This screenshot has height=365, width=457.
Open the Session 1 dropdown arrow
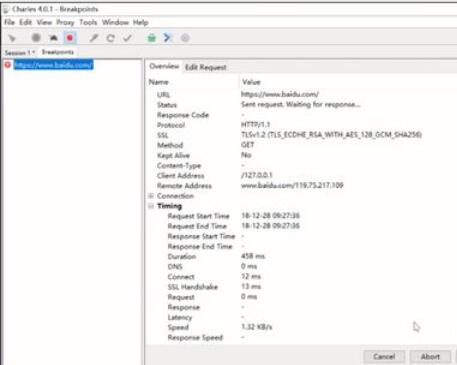click(33, 52)
